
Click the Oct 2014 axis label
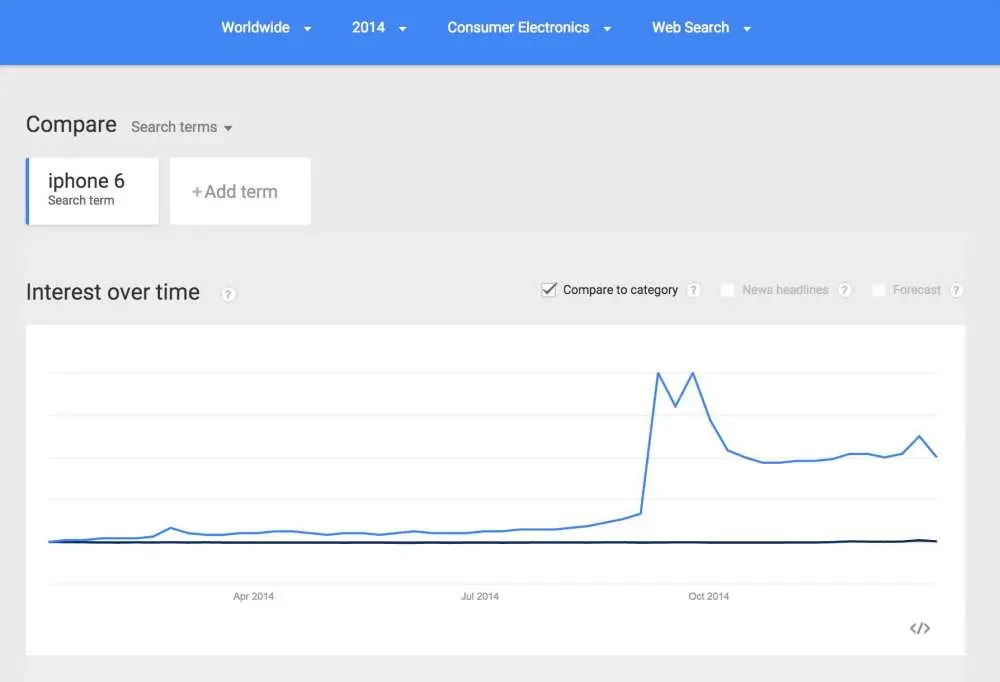709,596
